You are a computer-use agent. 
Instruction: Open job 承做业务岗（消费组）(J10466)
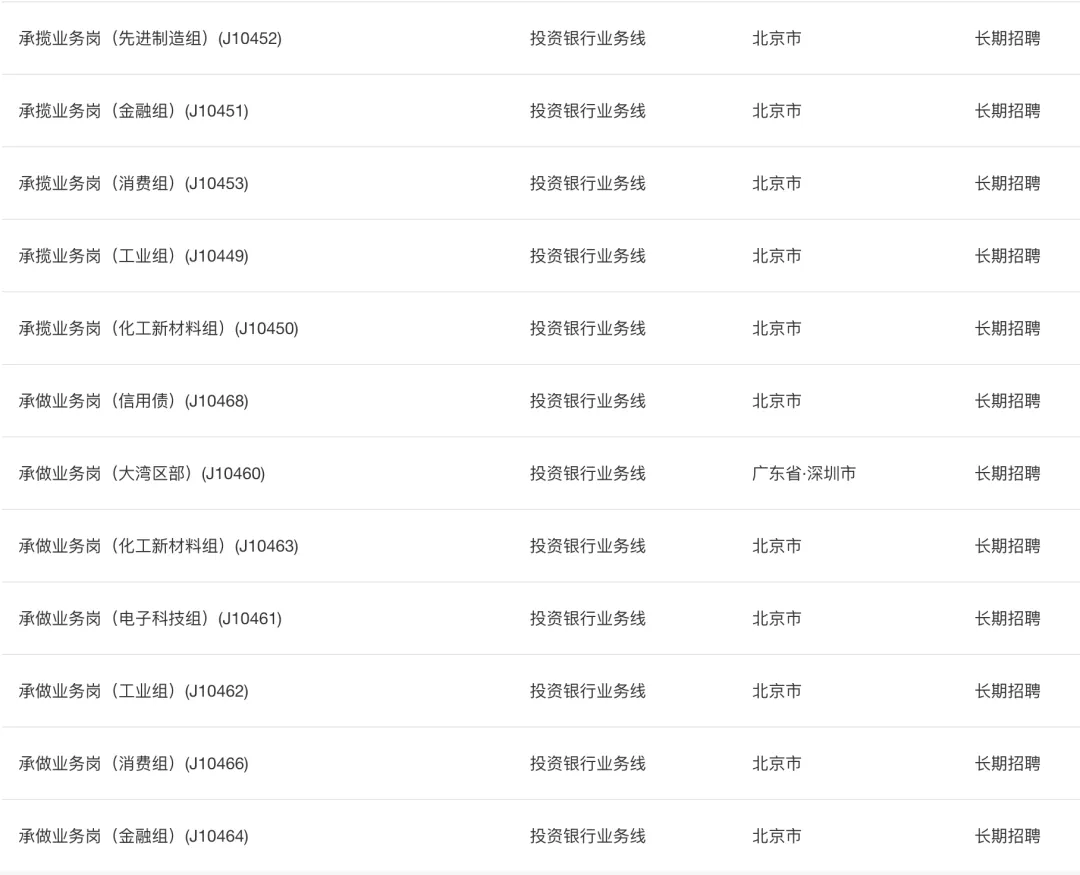point(134,763)
